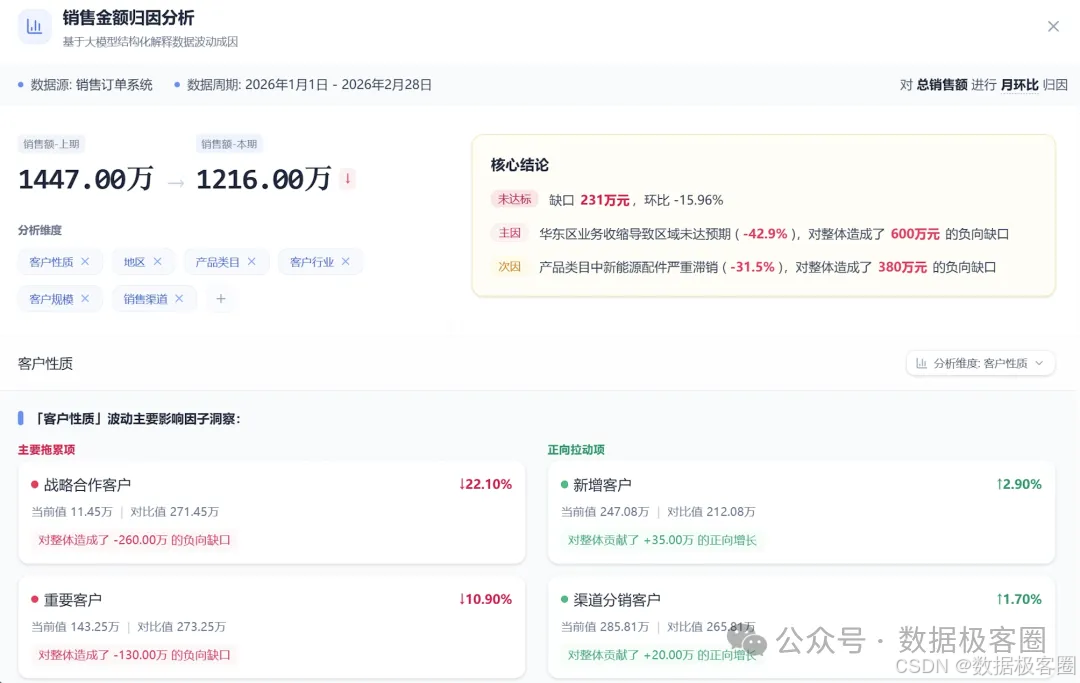Screen dimensions: 1080x683
Task: Click the chart icon in dimension dropdown
Action: pyautogui.click(x=921, y=363)
